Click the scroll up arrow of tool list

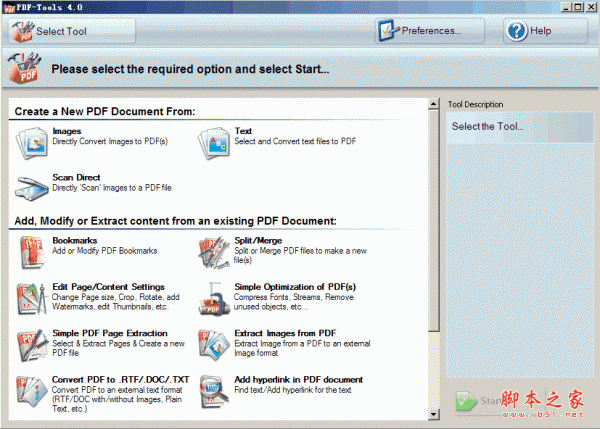434,104
